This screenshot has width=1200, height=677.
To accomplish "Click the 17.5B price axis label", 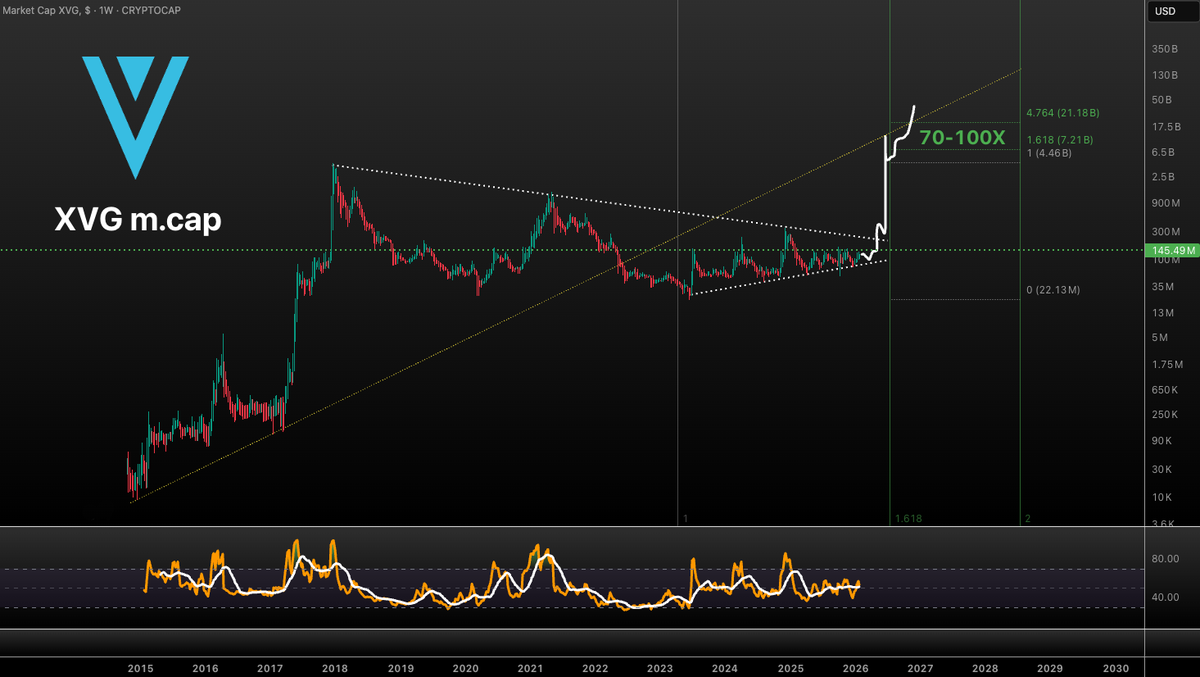I will [1166, 127].
